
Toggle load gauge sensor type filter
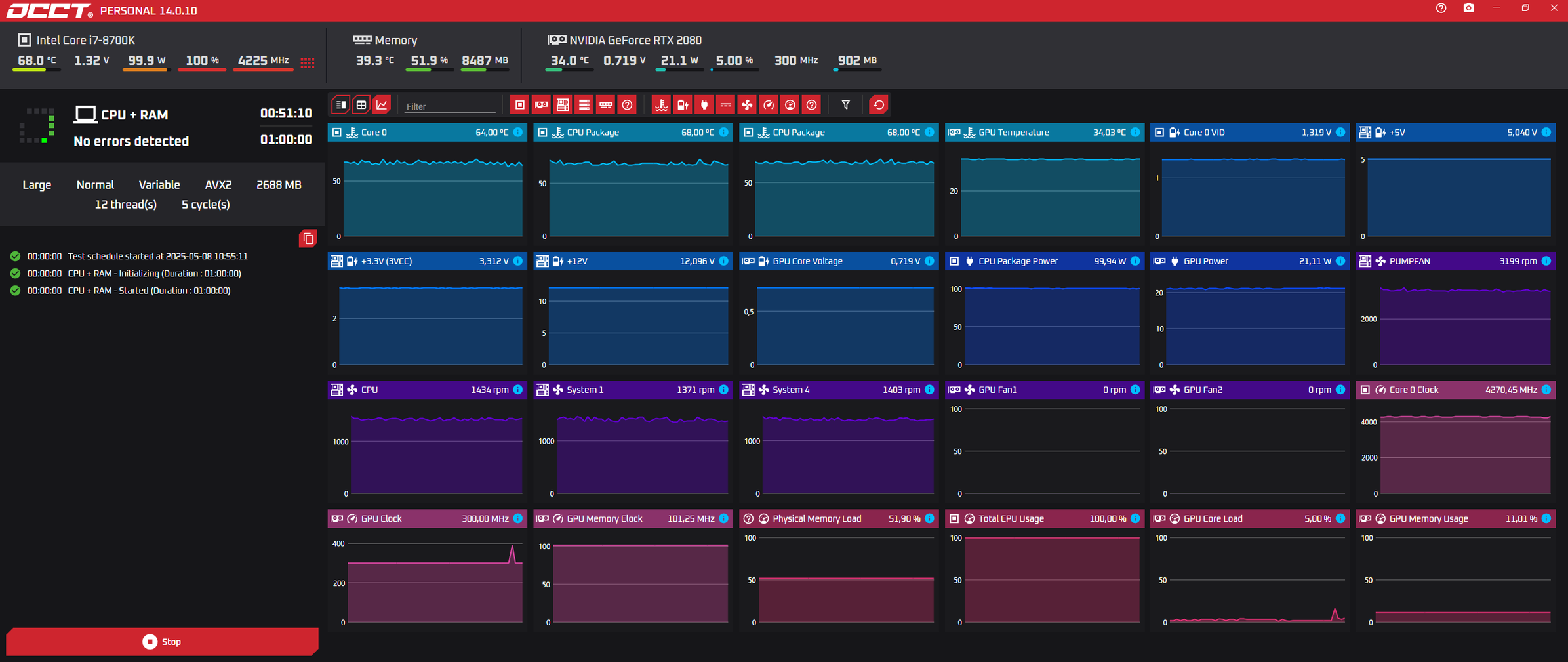(x=790, y=105)
